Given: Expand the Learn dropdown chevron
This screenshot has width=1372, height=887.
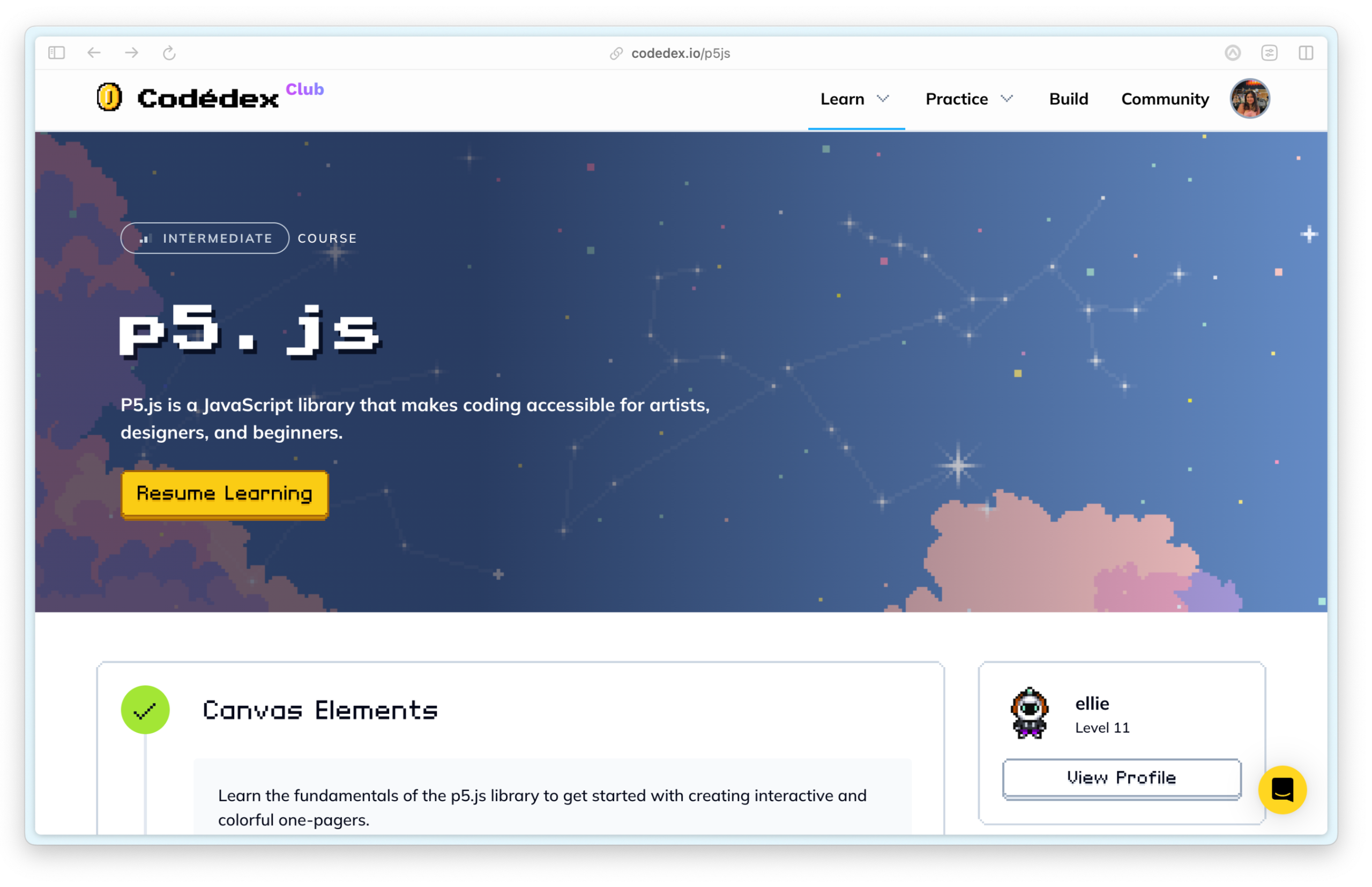Looking at the screenshot, I should (882, 99).
